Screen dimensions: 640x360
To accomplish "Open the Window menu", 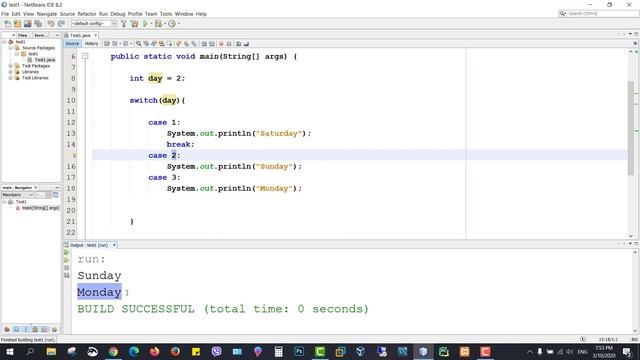I will click(x=184, y=14).
